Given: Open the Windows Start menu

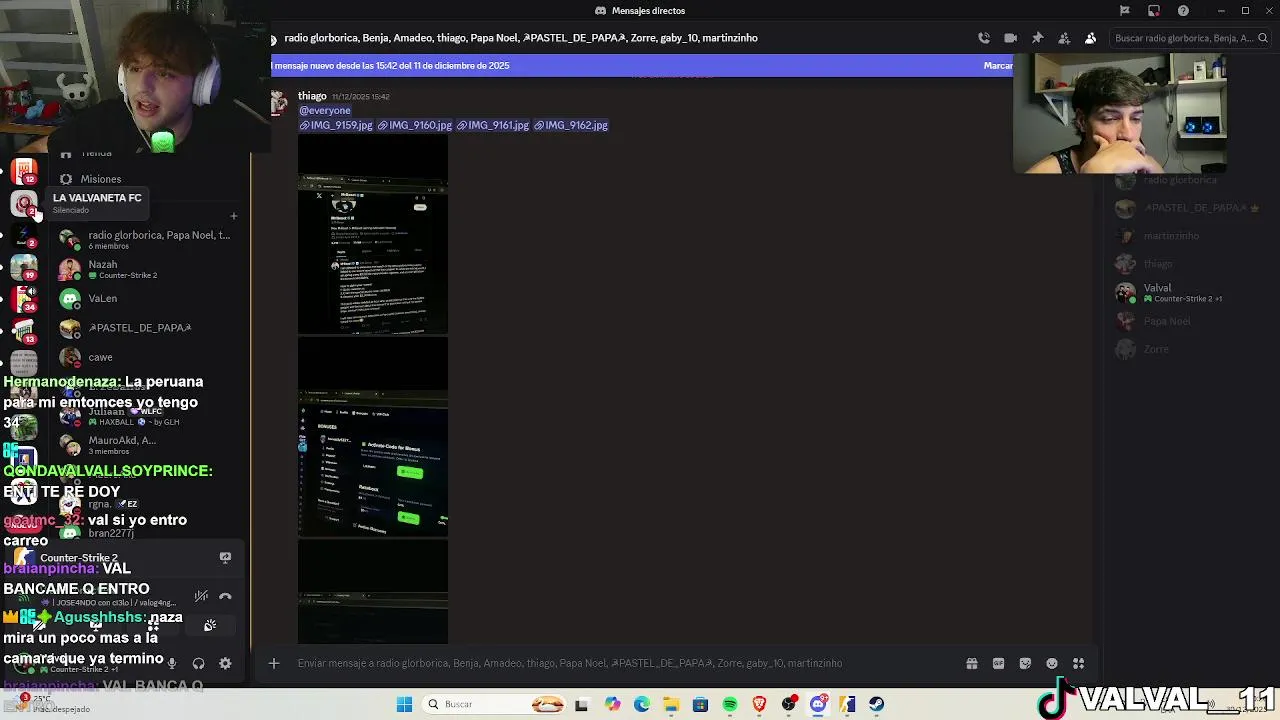Looking at the screenshot, I should coord(404,704).
